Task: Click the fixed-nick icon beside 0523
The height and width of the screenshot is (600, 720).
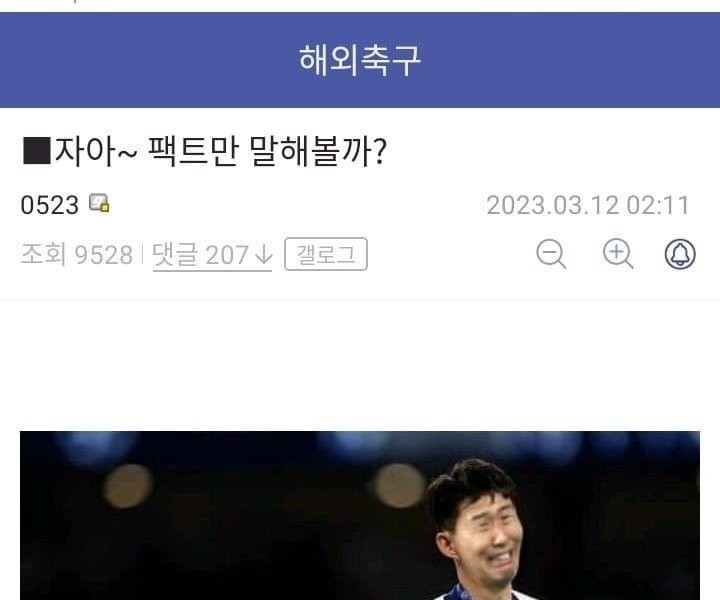Action: (99, 203)
